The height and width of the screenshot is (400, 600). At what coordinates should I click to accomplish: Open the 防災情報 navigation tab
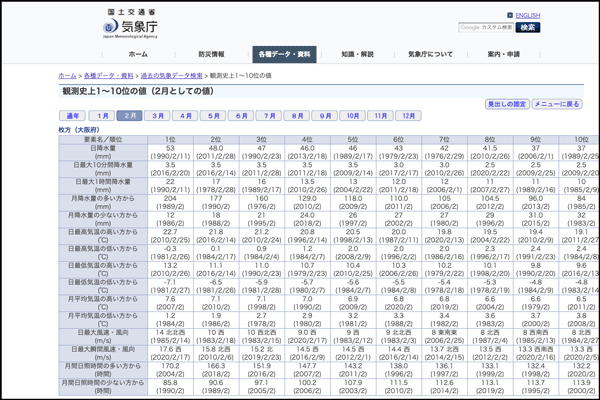tap(211, 54)
